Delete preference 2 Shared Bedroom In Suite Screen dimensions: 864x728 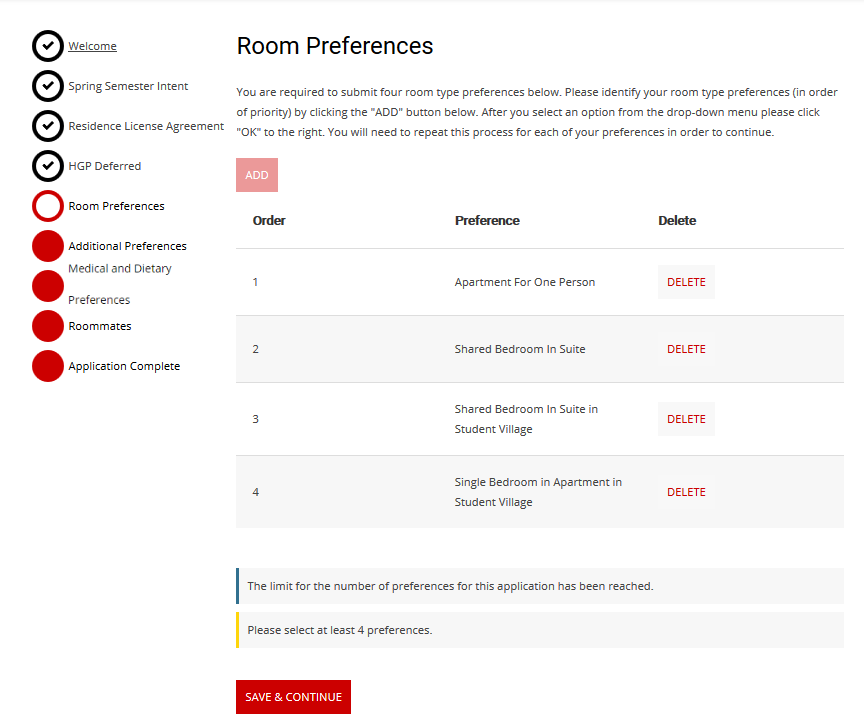tap(686, 349)
